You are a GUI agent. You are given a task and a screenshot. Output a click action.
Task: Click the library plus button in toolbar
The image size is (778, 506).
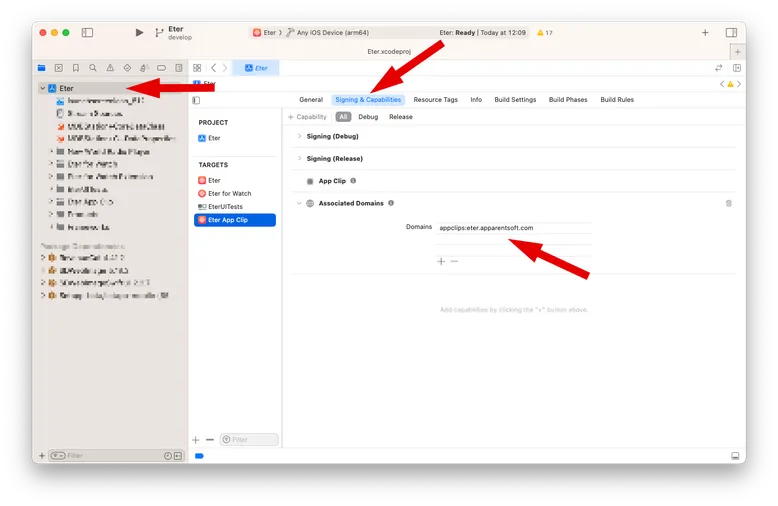[705, 33]
